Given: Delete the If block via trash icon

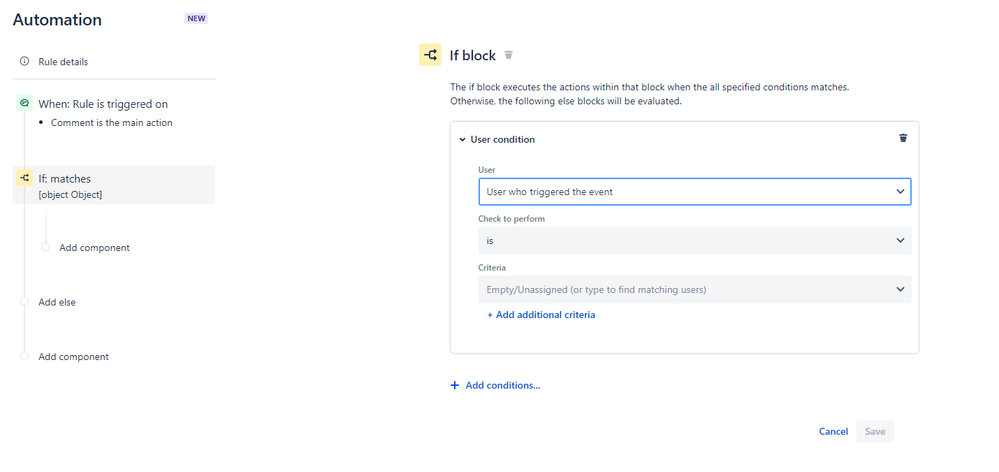Looking at the screenshot, I should (508, 55).
